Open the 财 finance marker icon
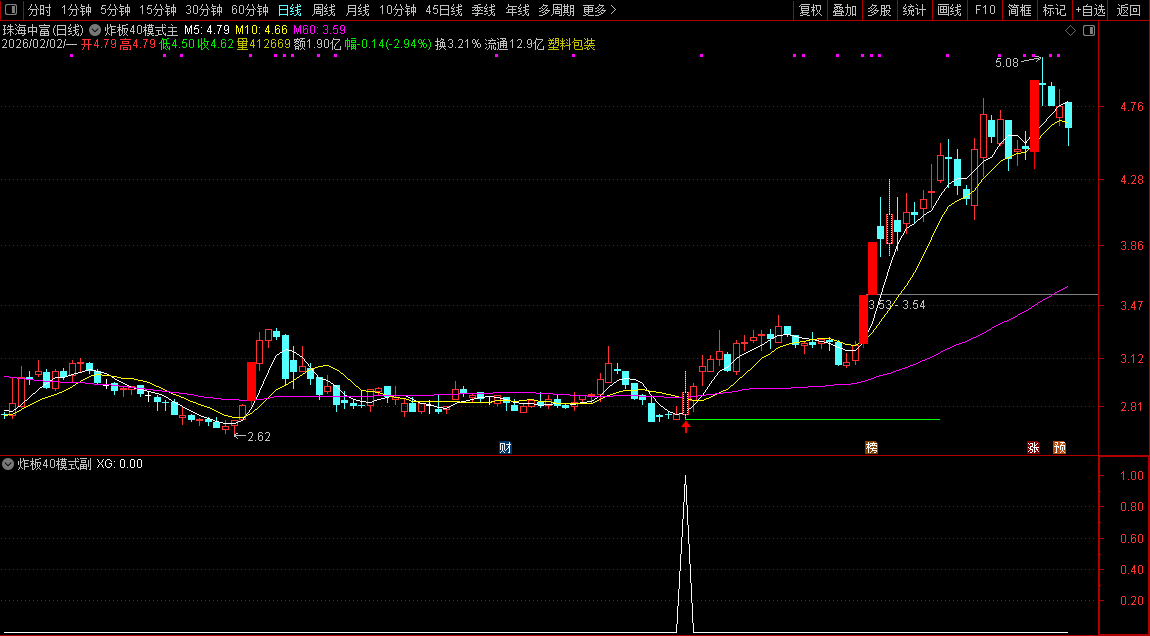This screenshot has height=636, width=1150. 505,447
